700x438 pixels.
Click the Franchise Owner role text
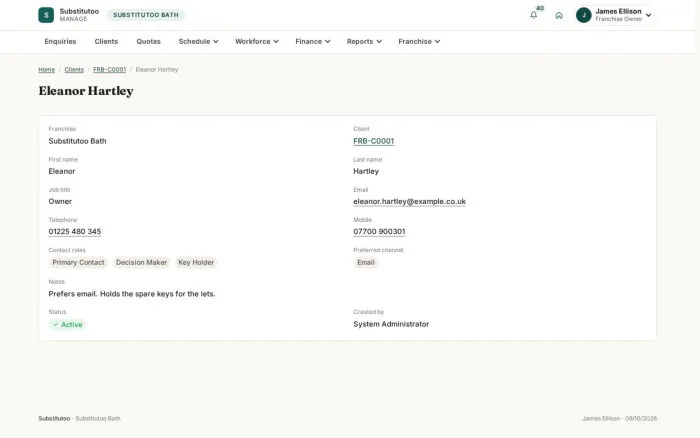tap(619, 19)
